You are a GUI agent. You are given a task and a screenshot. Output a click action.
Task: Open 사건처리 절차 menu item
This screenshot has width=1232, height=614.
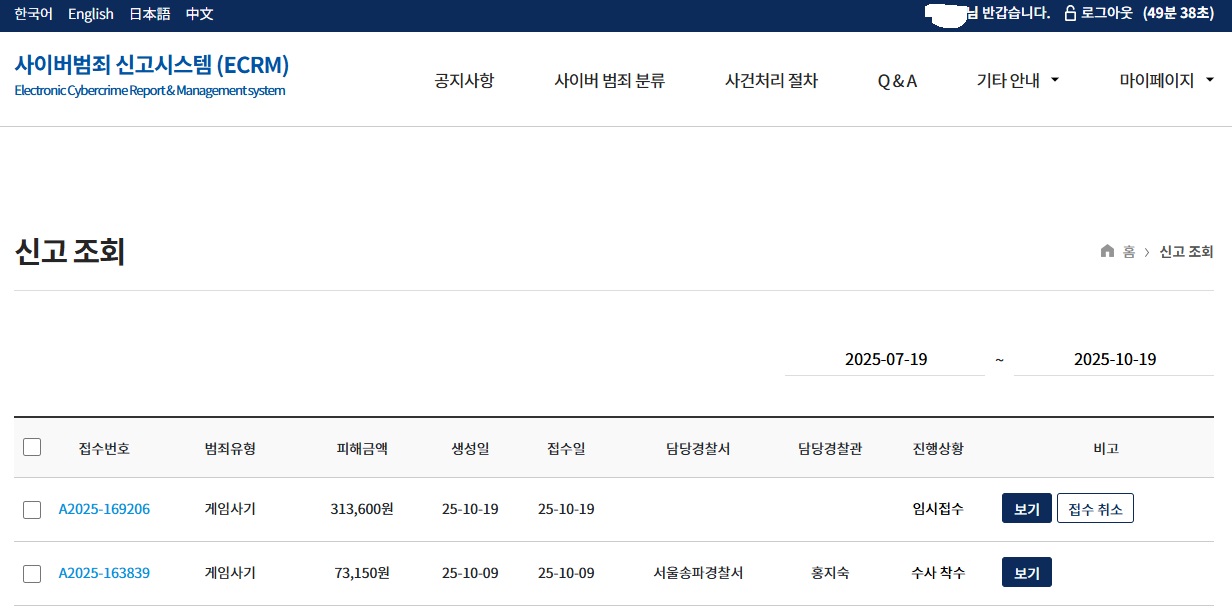771,81
